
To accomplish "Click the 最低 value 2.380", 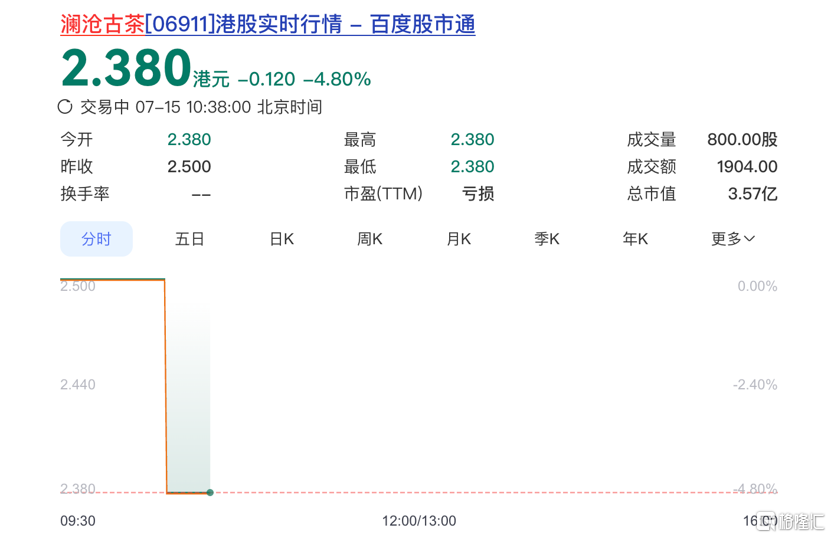I will [472, 166].
